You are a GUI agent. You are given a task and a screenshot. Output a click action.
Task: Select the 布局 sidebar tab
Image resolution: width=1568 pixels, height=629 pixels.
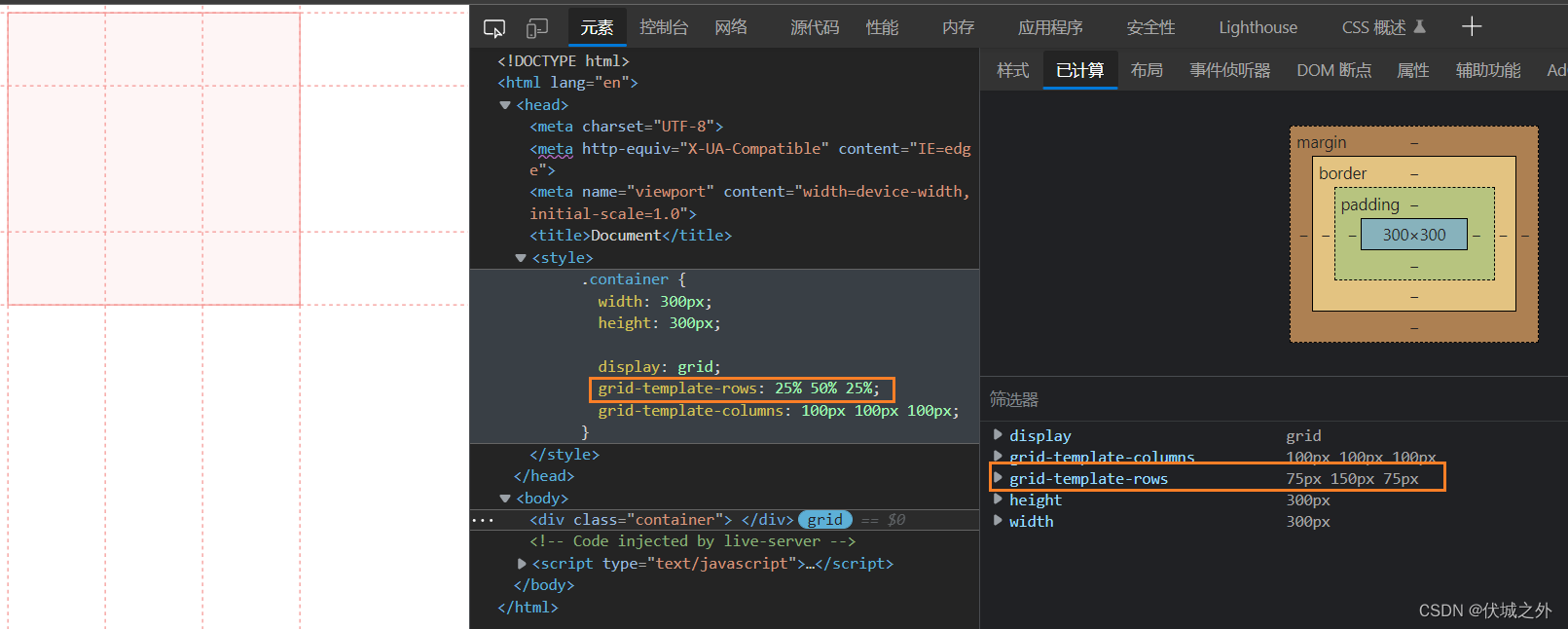(1147, 70)
